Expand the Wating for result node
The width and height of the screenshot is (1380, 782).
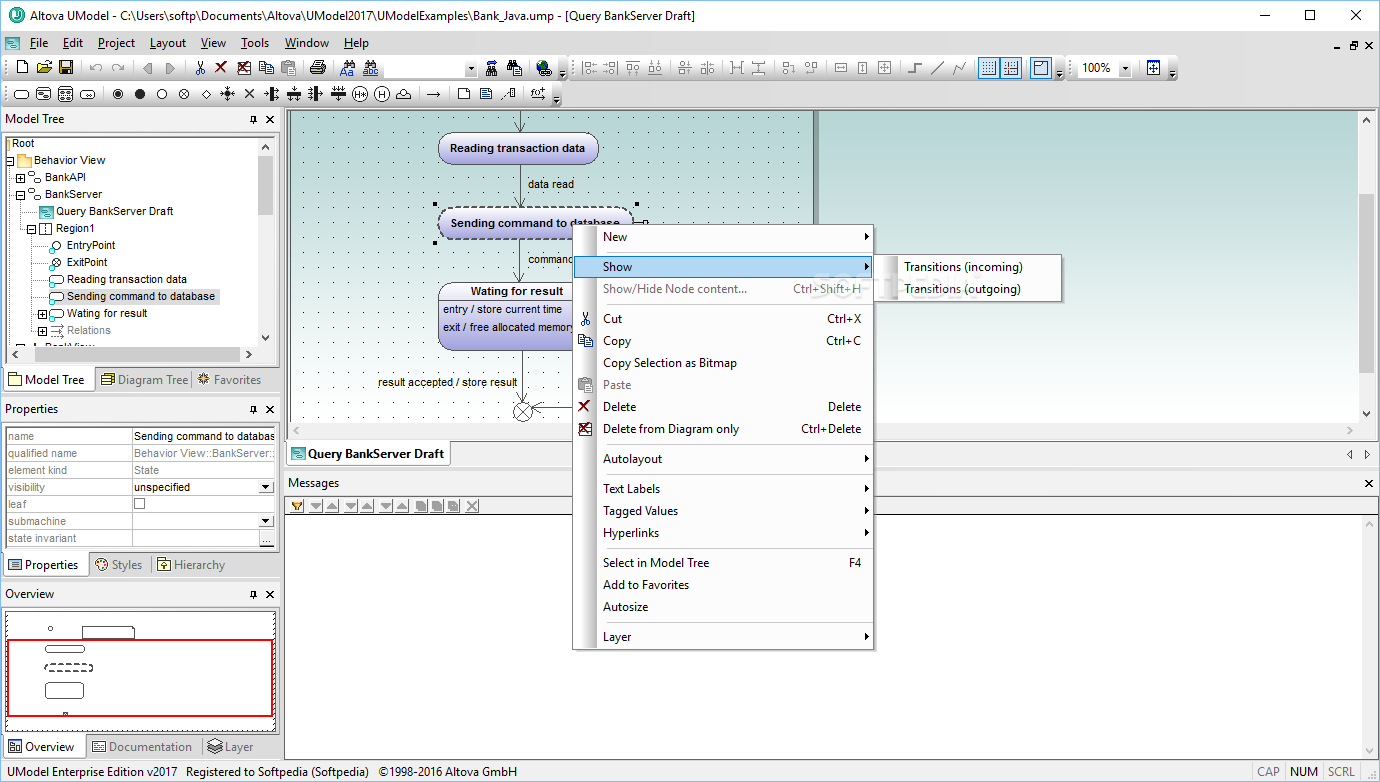pyautogui.click(x=42, y=314)
